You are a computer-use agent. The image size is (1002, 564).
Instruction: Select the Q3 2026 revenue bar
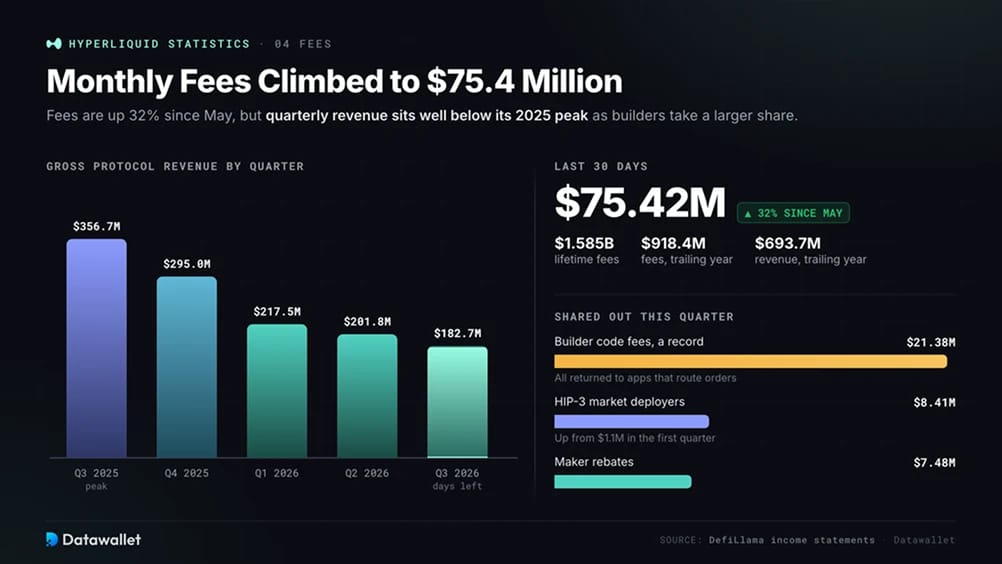(x=457, y=402)
